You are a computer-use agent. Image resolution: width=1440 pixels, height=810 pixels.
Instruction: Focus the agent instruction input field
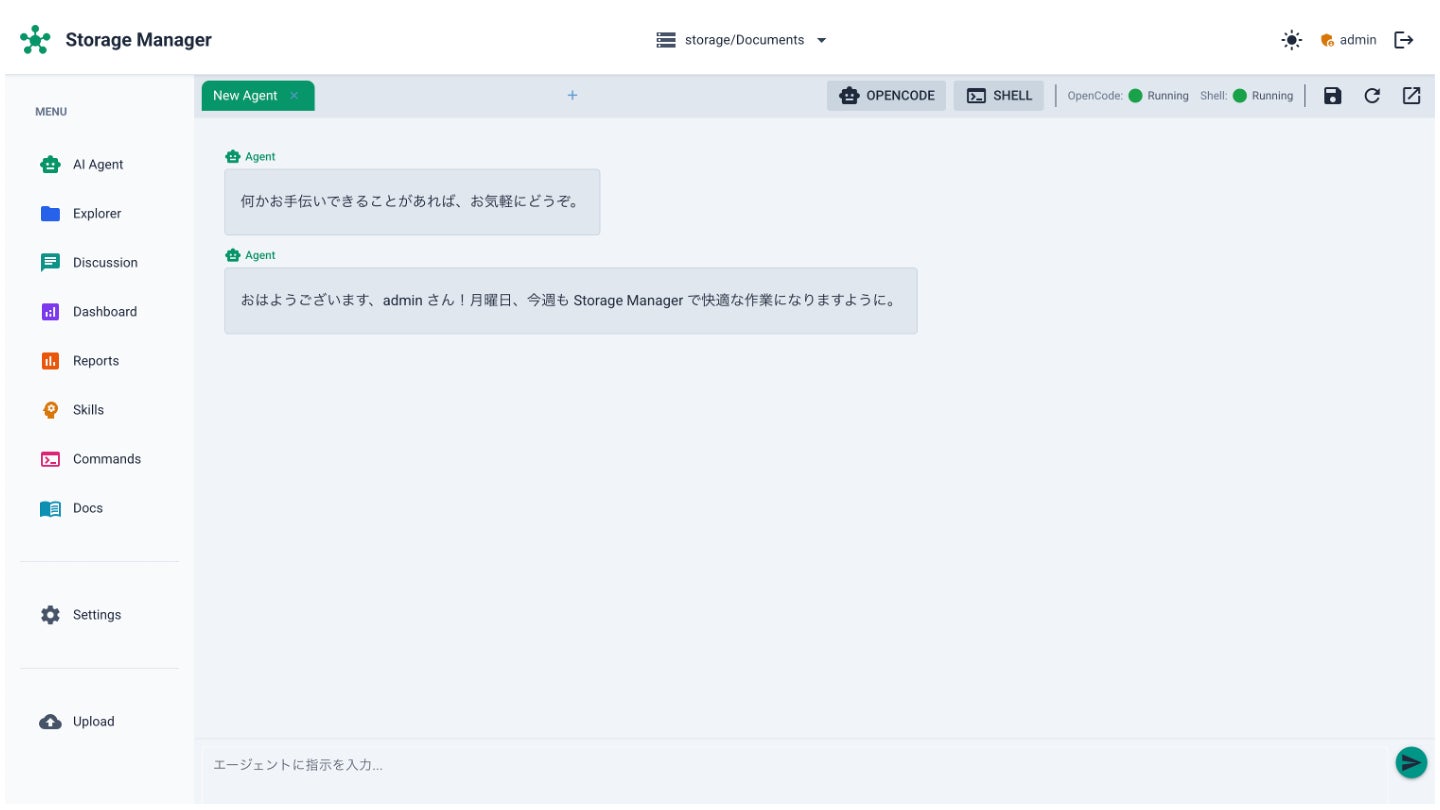790,765
